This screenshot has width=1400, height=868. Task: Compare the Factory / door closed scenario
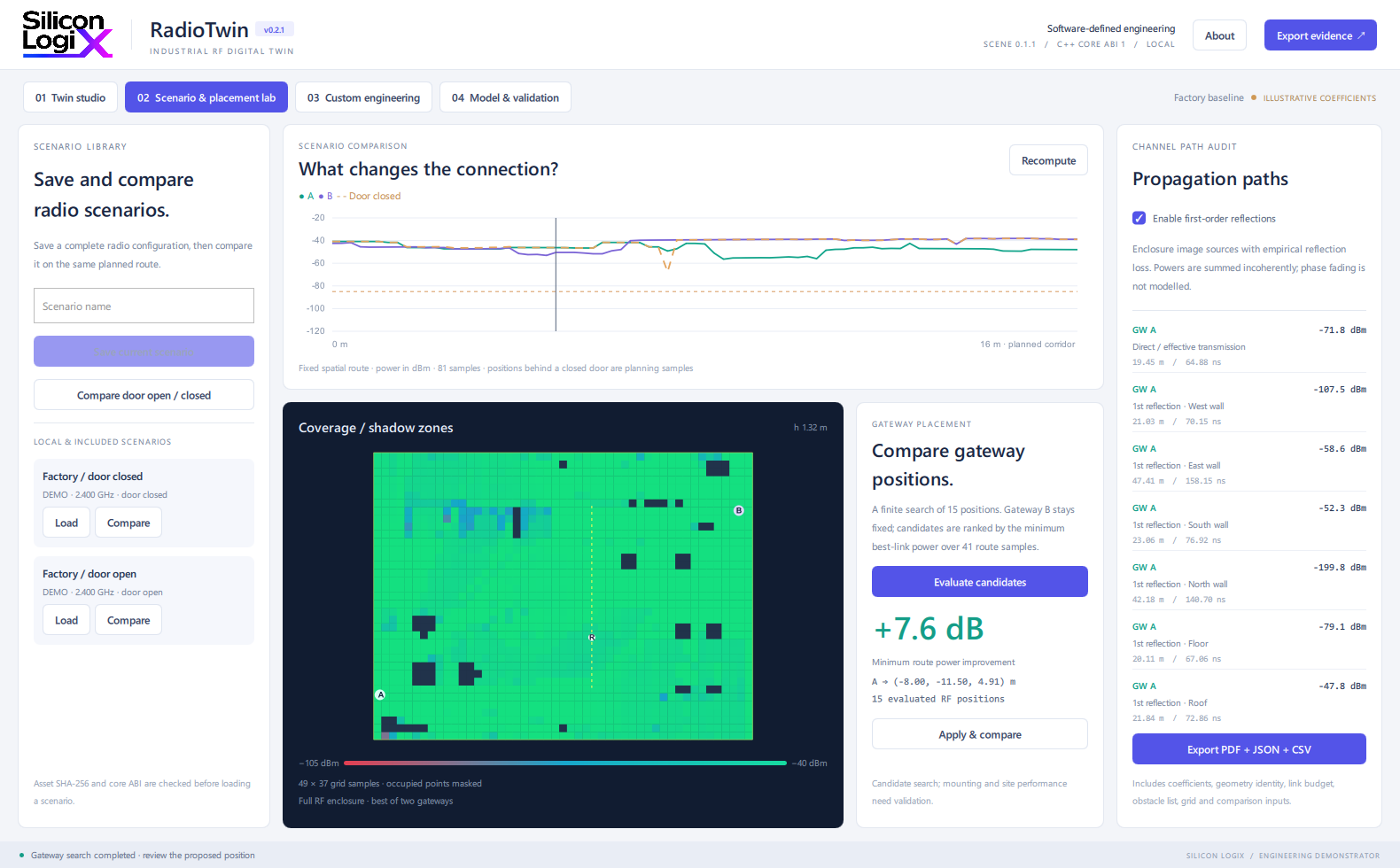point(128,523)
